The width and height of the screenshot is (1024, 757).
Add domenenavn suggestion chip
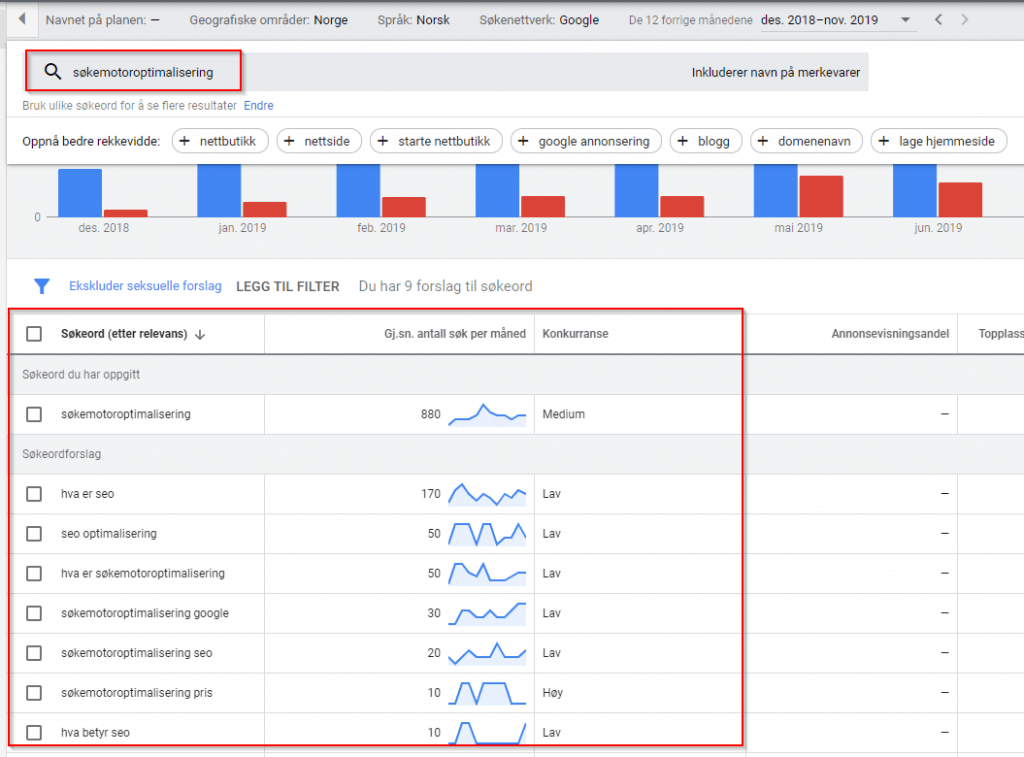(806, 141)
